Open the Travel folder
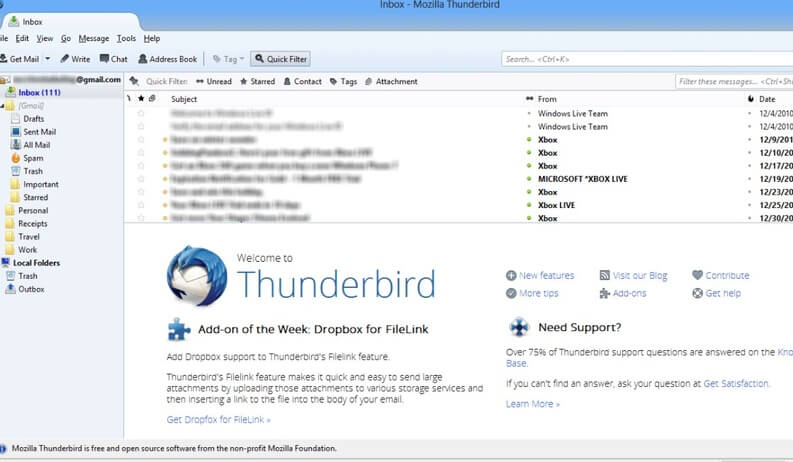Screen dimensions: 793x462 [29, 237]
